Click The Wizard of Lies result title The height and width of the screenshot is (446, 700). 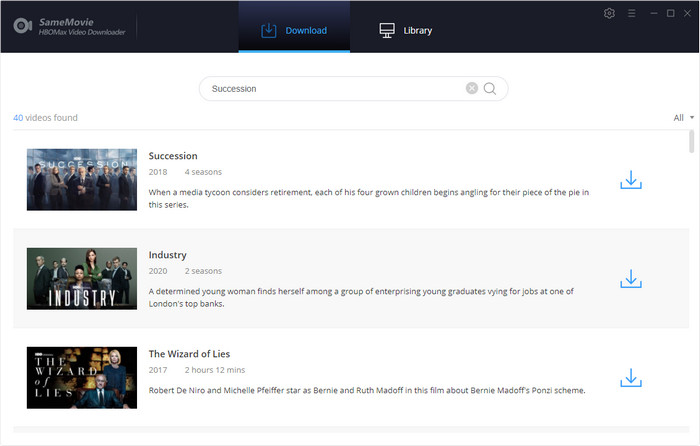pyautogui.click(x=189, y=354)
